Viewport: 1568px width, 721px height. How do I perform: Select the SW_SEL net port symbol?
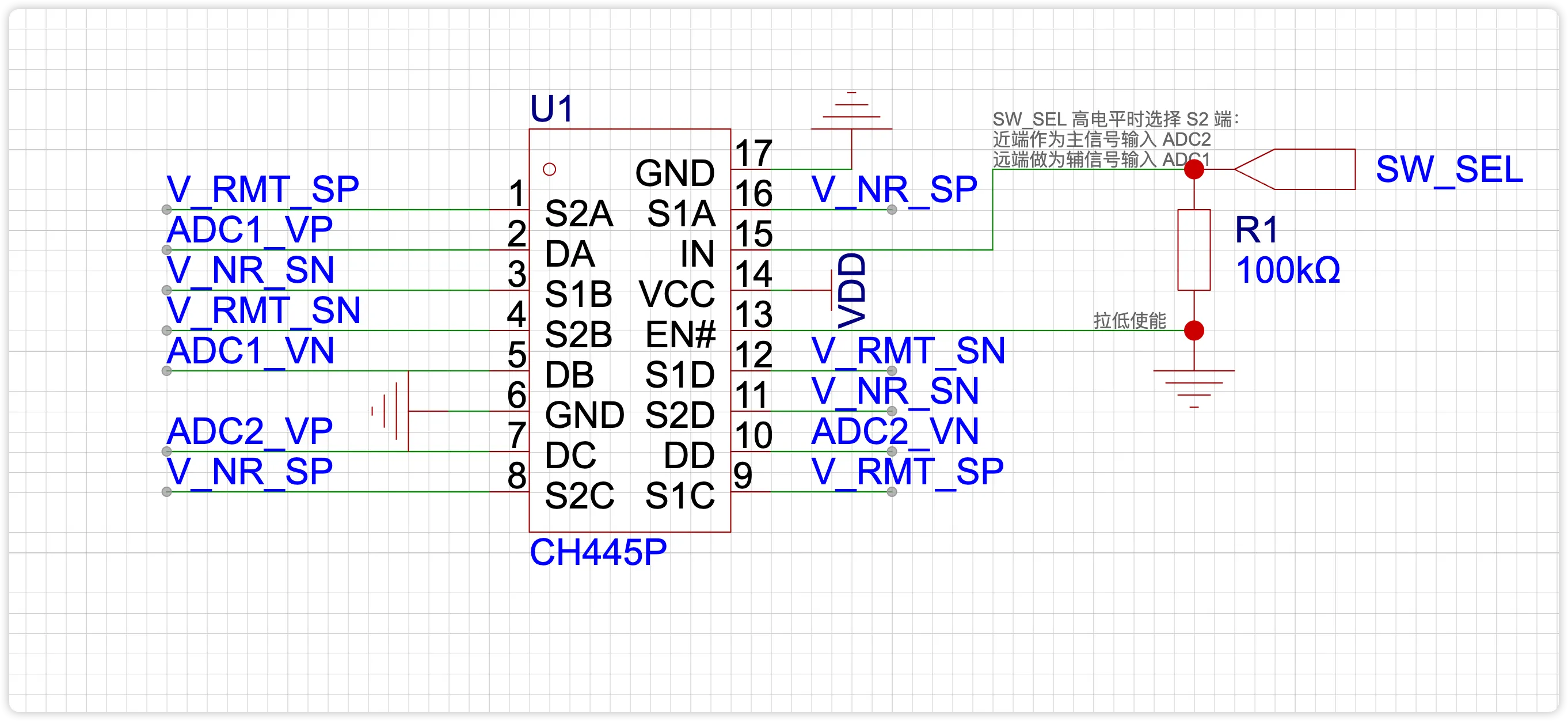point(1295,169)
